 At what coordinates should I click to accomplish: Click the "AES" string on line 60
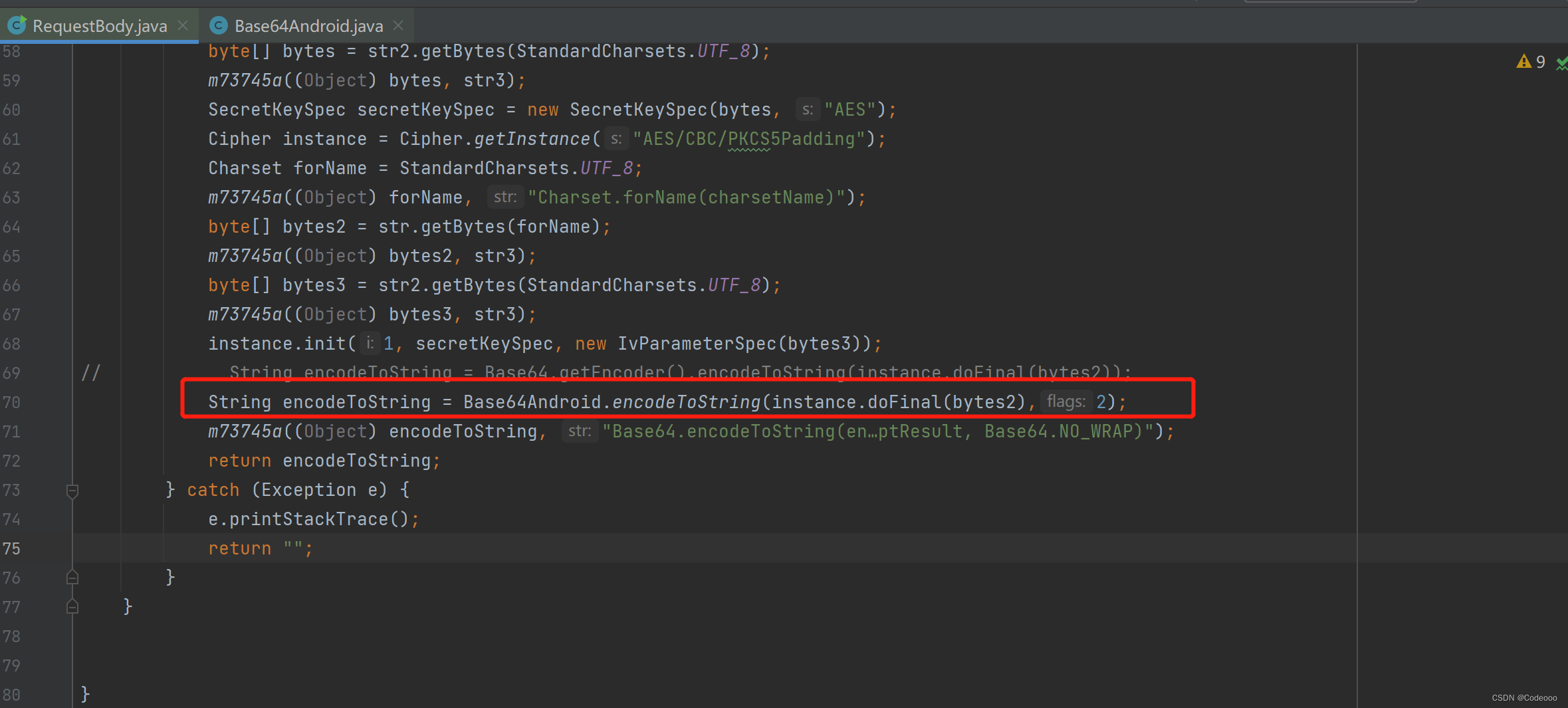(850, 110)
